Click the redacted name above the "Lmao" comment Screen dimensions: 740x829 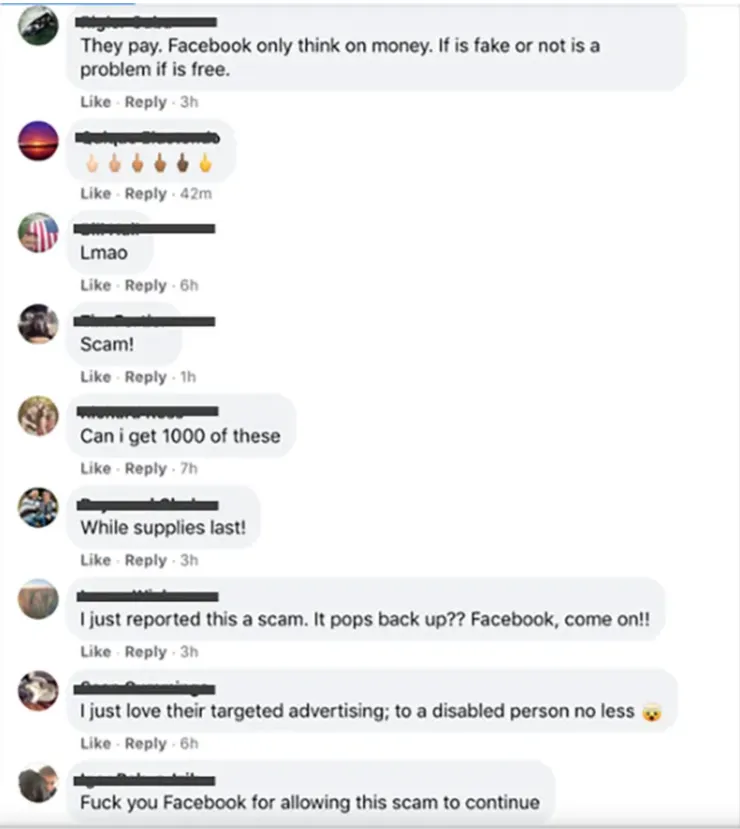144,229
